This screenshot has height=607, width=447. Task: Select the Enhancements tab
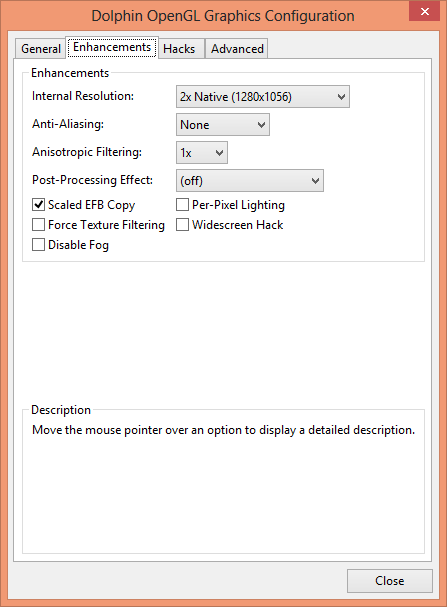point(112,47)
